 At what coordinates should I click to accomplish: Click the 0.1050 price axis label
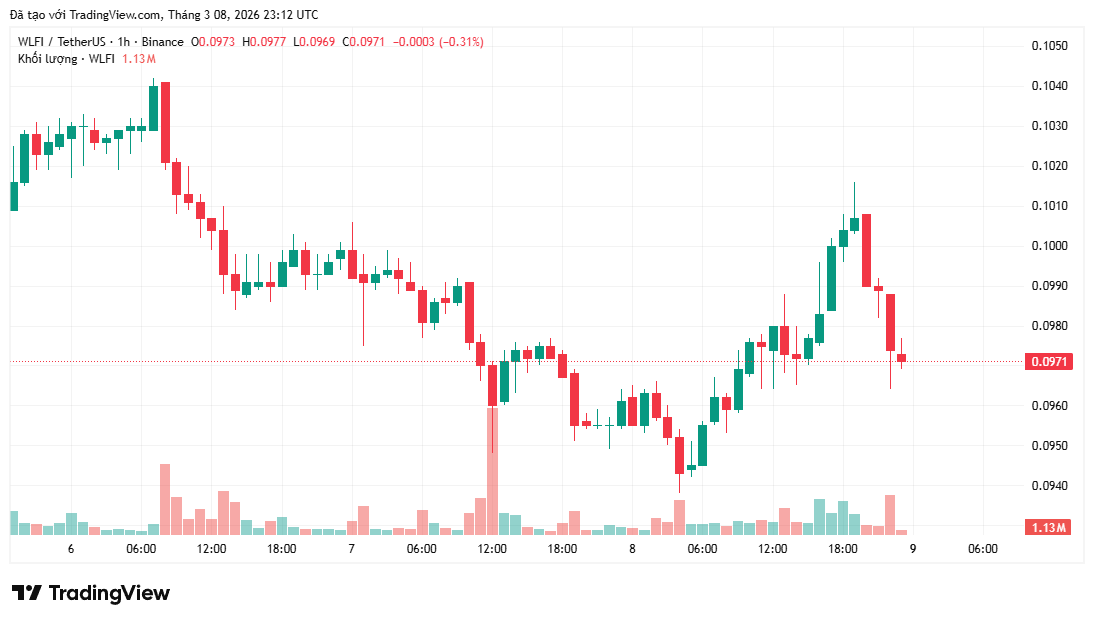click(x=1049, y=46)
